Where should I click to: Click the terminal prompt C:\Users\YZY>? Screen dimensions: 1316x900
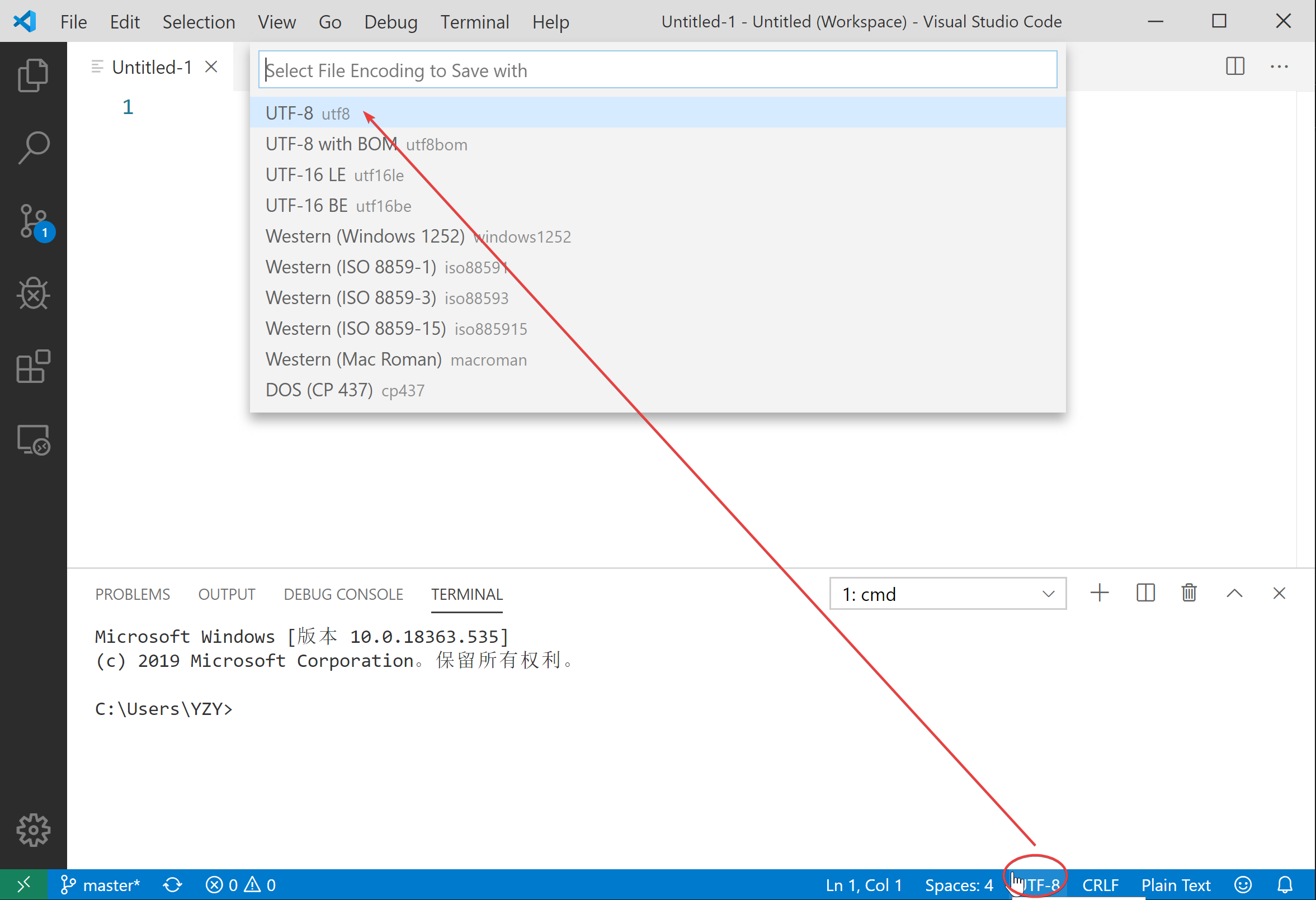tap(164, 709)
